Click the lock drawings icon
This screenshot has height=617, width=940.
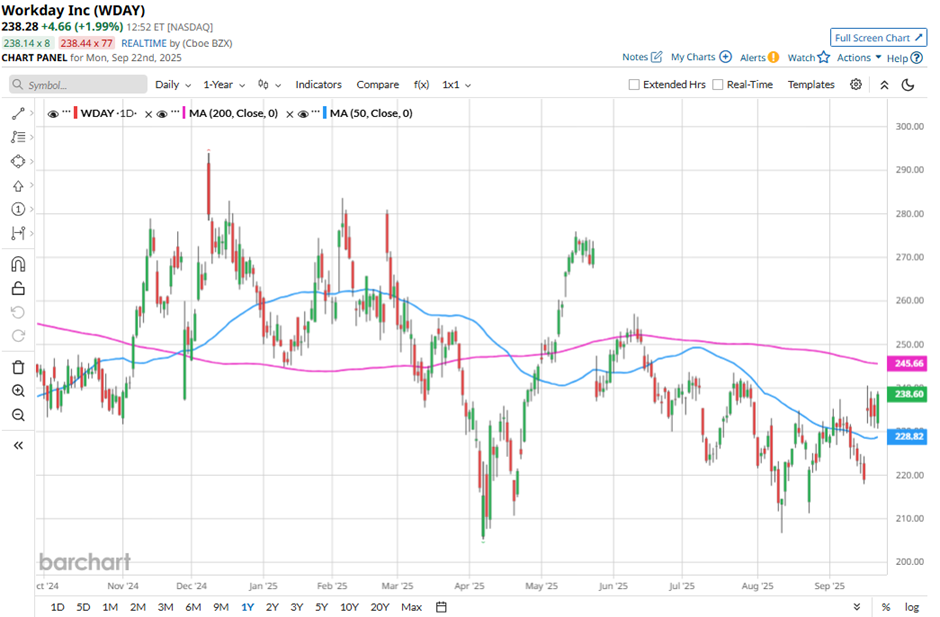[x=18, y=289]
